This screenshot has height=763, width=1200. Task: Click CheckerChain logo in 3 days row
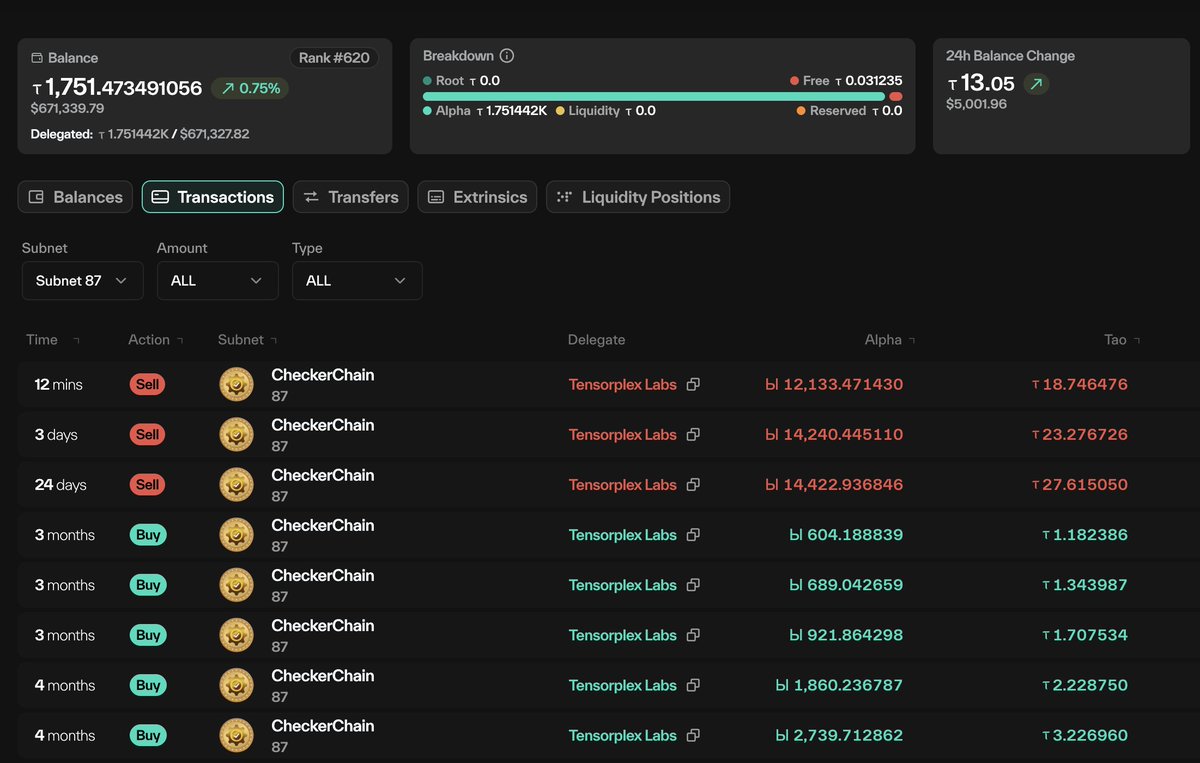pyautogui.click(x=237, y=434)
